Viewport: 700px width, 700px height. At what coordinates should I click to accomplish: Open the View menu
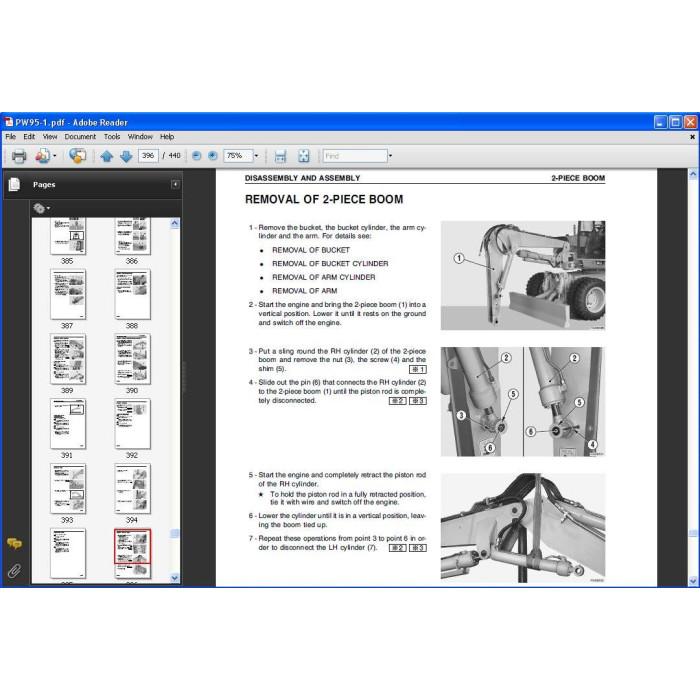(50, 137)
